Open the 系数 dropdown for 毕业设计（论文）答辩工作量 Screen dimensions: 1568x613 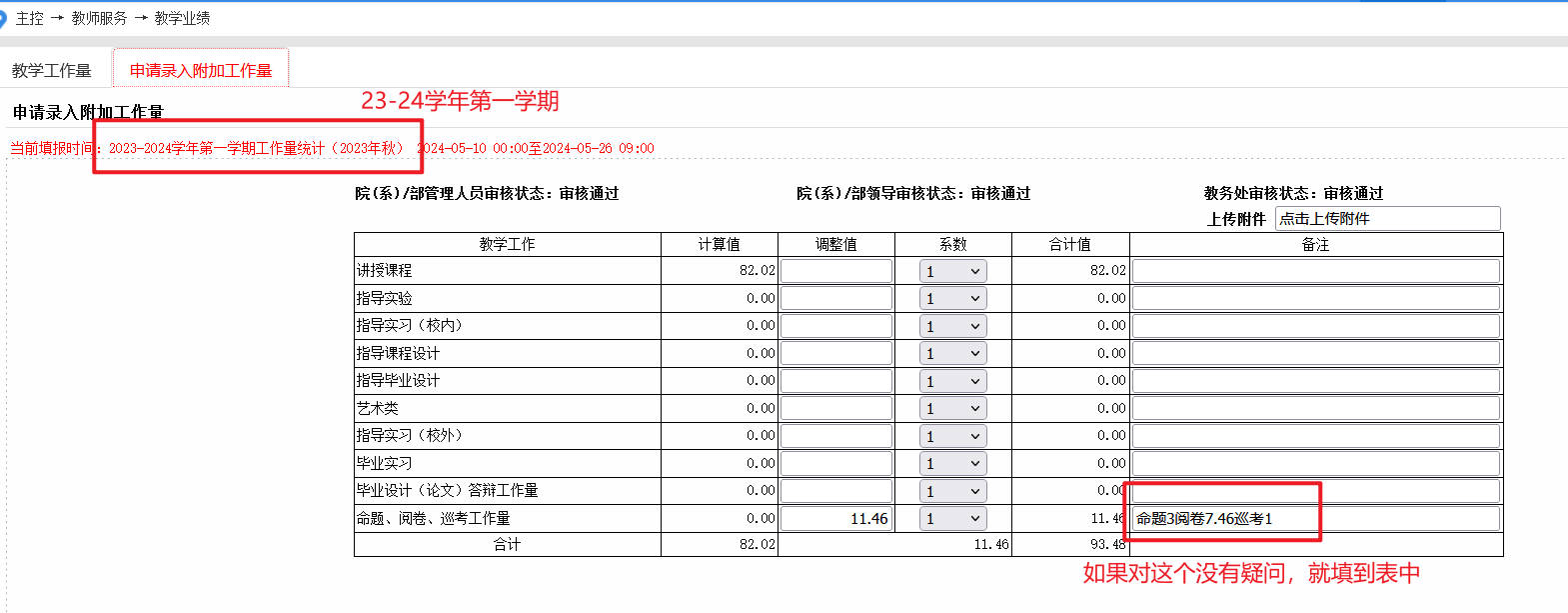(x=953, y=491)
